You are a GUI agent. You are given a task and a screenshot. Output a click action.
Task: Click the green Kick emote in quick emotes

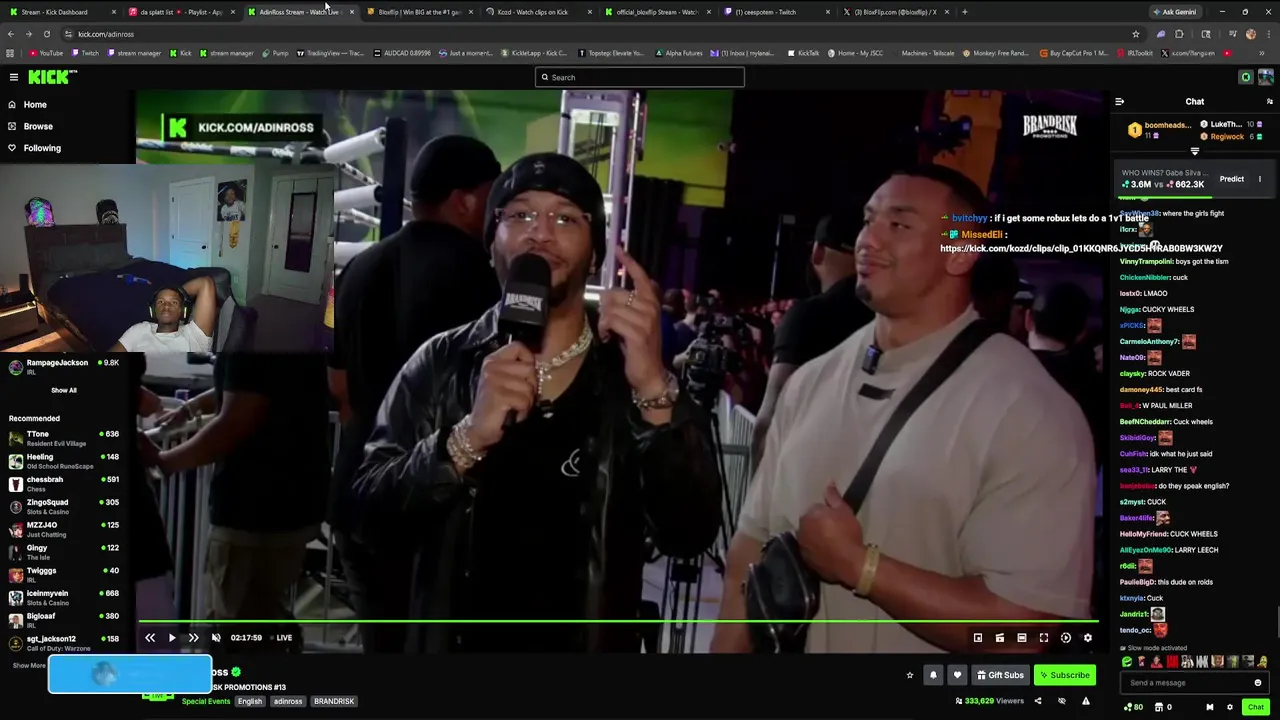click(x=1127, y=661)
